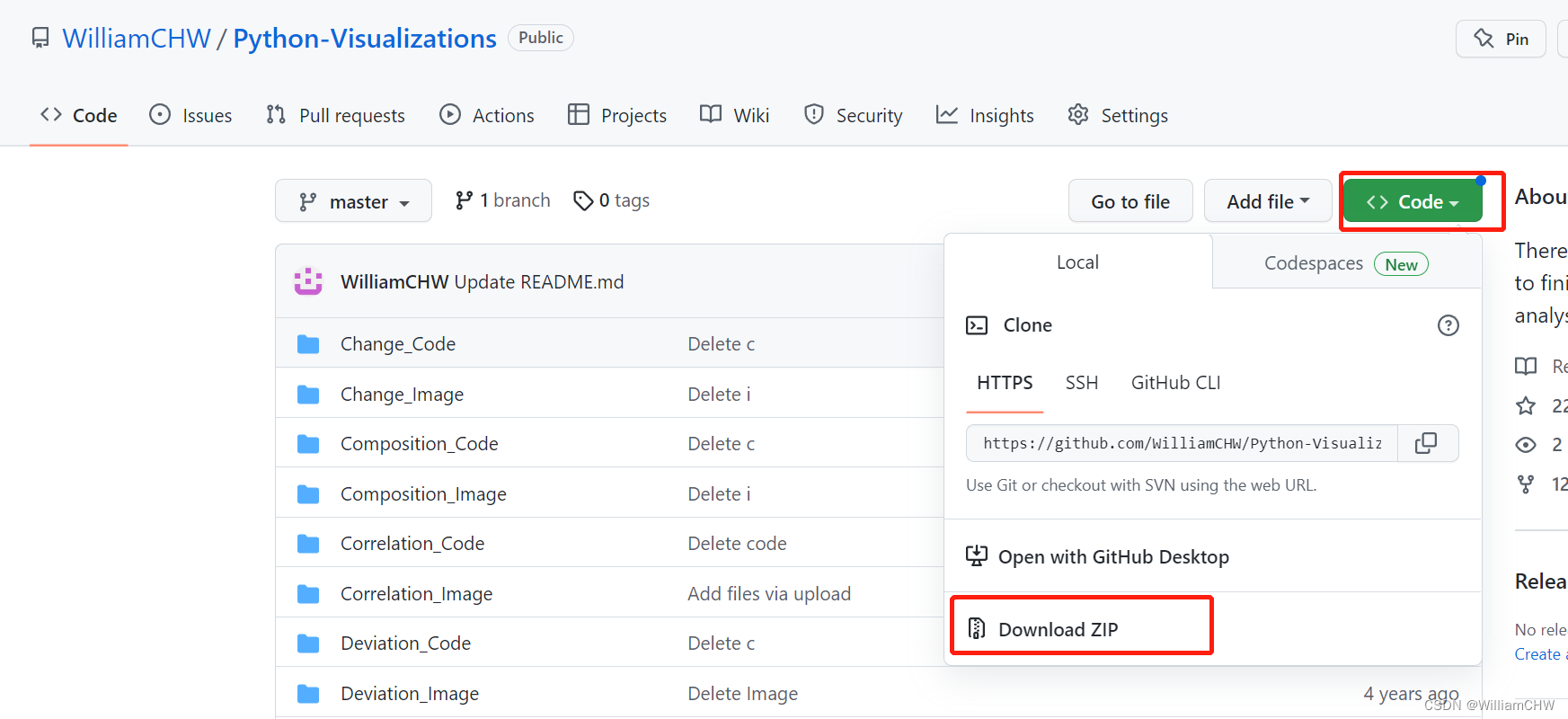The height and width of the screenshot is (719, 1568).
Task: Click the star icon in About sidebar
Action: pos(1526,406)
